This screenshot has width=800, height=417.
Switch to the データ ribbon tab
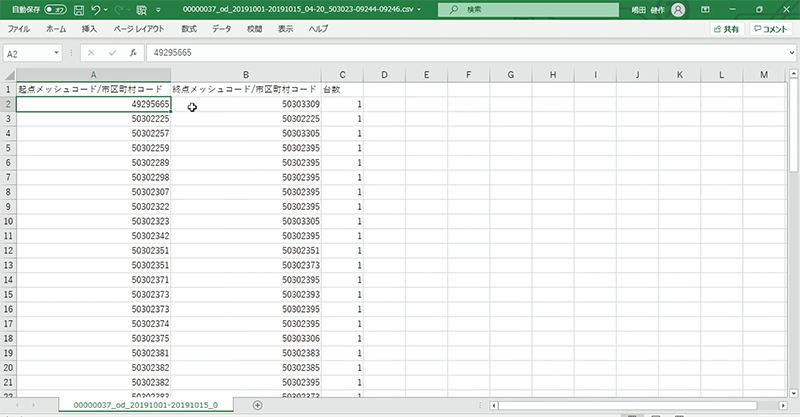pyautogui.click(x=221, y=30)
